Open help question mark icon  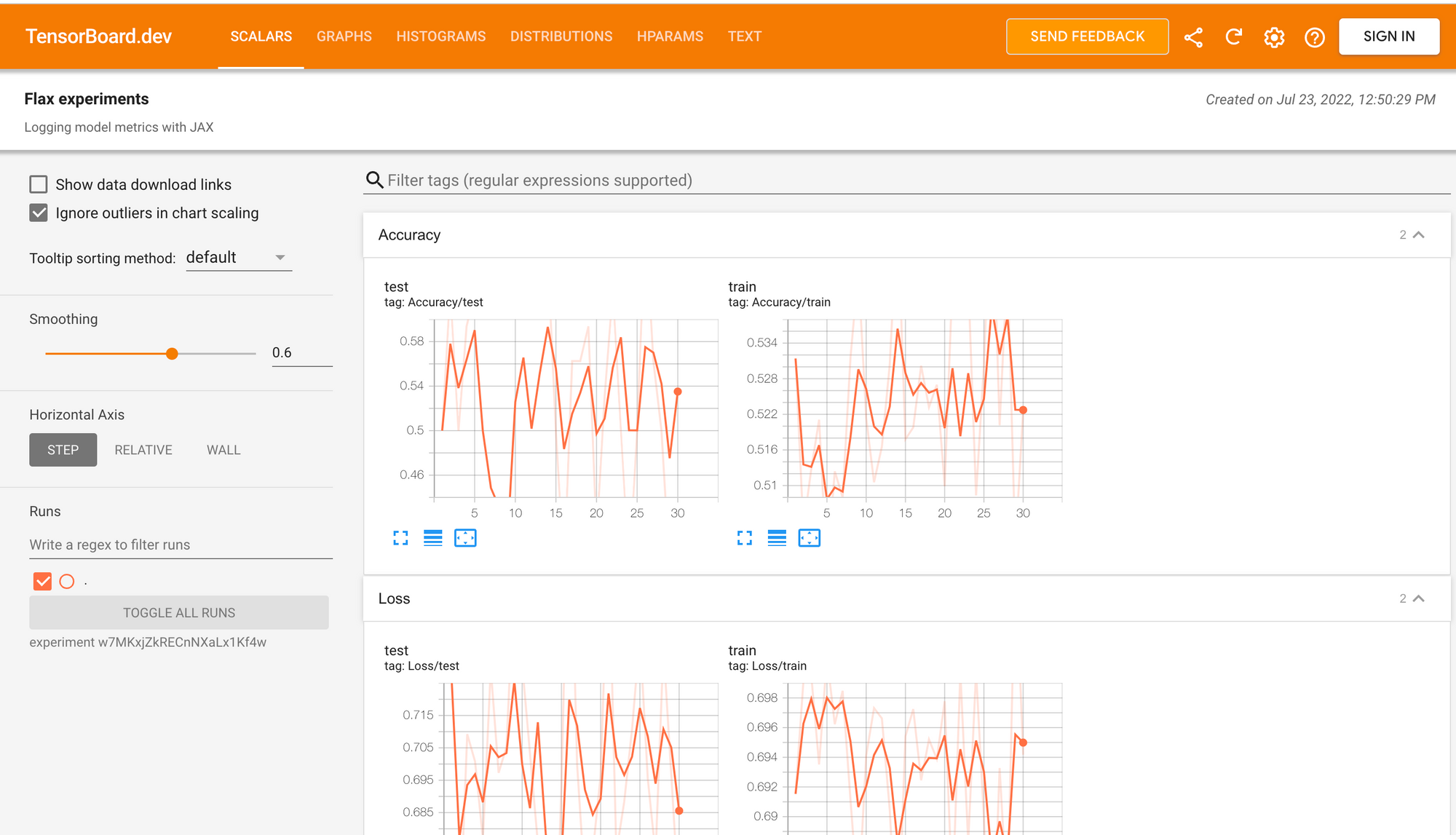(x=1315, y=37)
